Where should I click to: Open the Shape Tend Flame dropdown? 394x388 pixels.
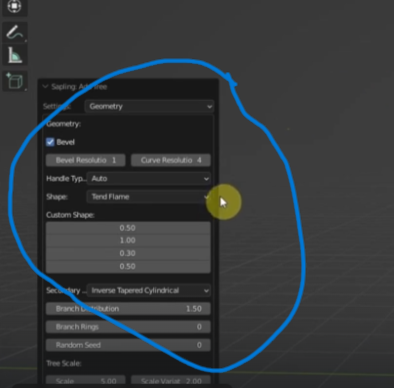(x=149, y=197)
